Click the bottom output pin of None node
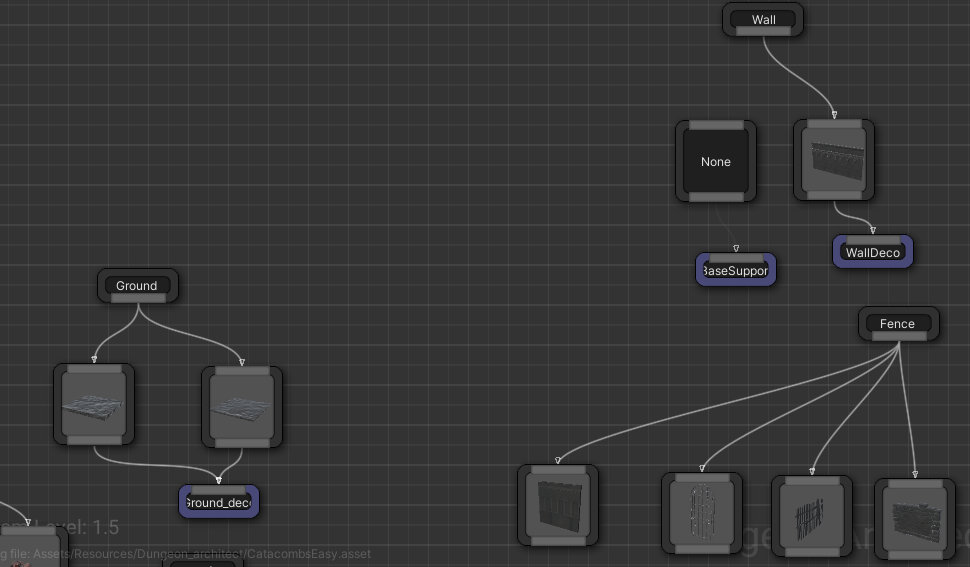Viewport: 970px width, 567px height. click(x=716, y=198)
